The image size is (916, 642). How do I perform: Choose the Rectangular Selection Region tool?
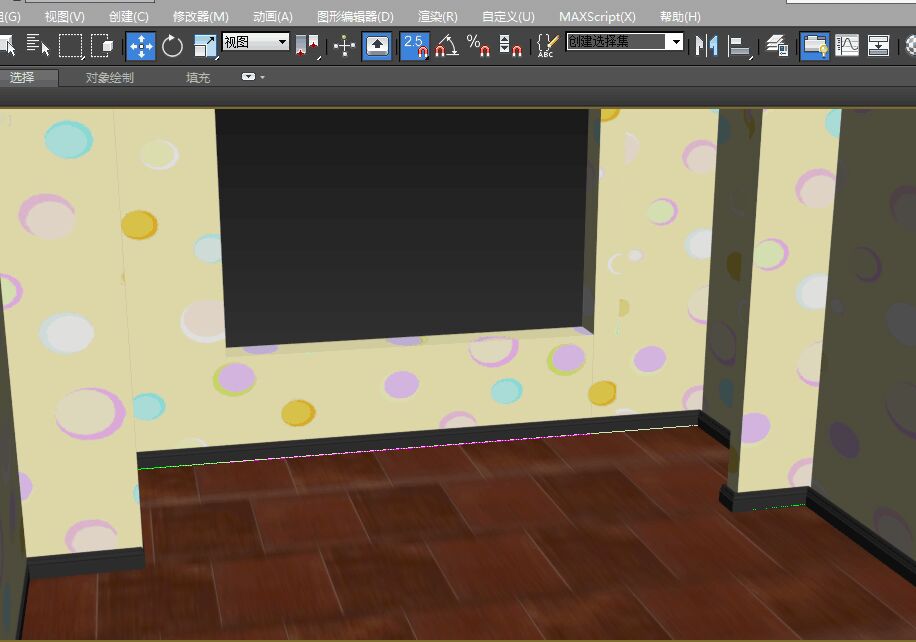(x=70, y=45)
